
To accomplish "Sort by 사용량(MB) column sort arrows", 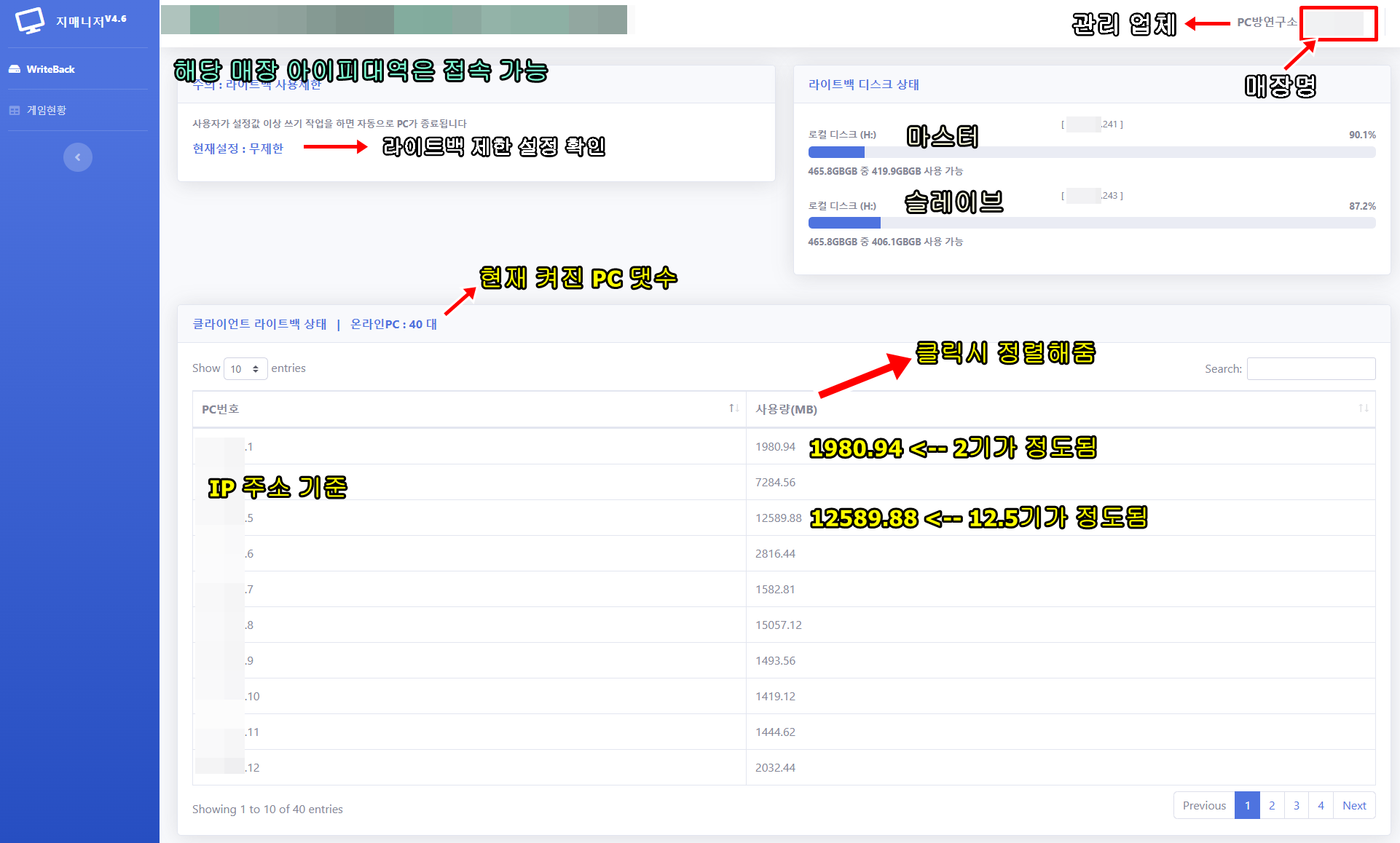I will point(1363,408).
